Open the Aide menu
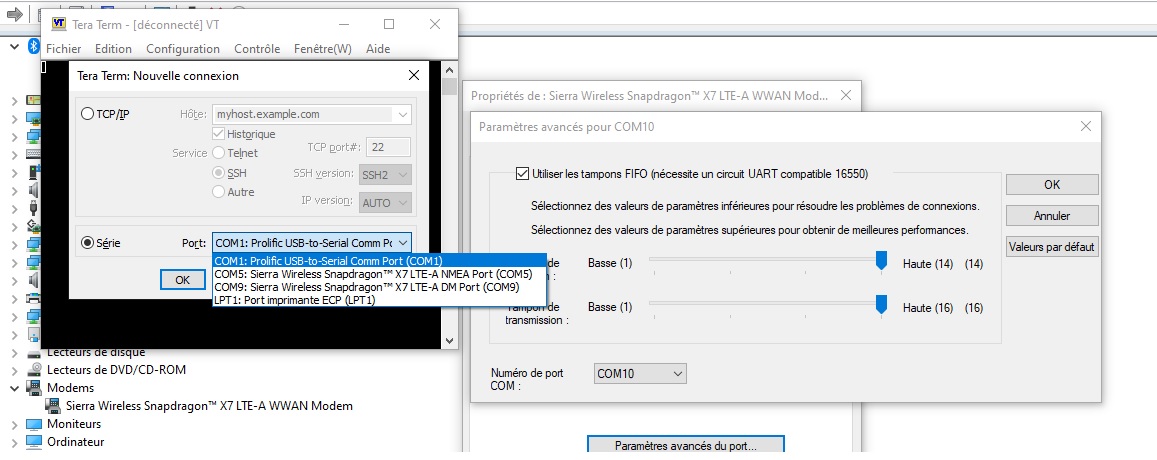This screenshot has width=1157, height=460. 378,49
